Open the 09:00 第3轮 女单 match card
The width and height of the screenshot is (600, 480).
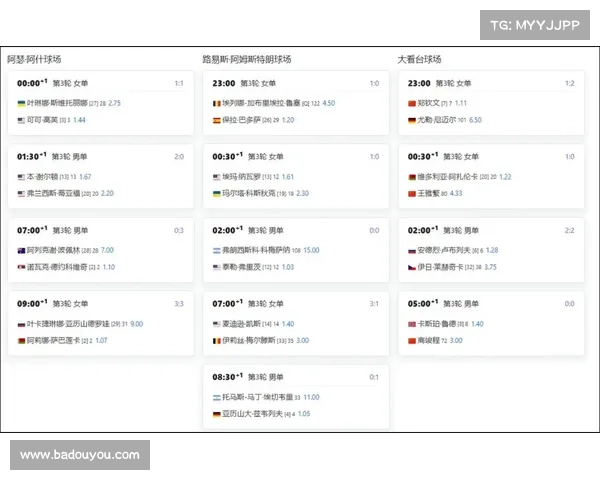click(98, 321)
